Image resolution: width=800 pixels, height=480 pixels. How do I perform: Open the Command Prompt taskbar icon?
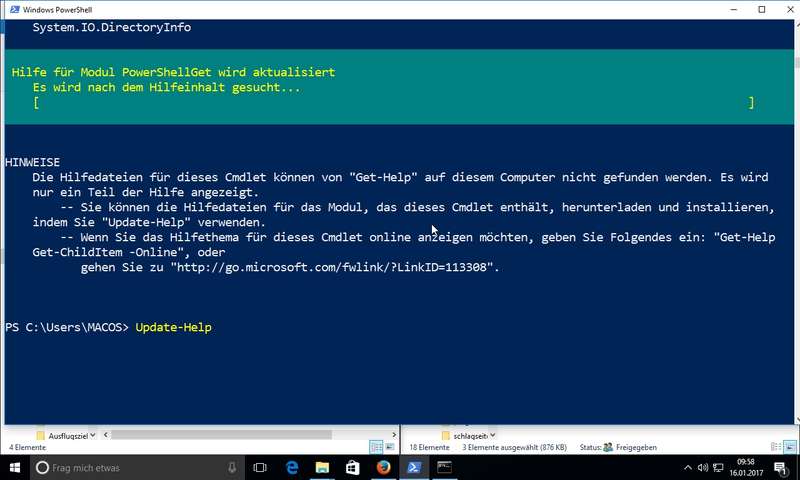pyautogui.click(x=444, y=467)
